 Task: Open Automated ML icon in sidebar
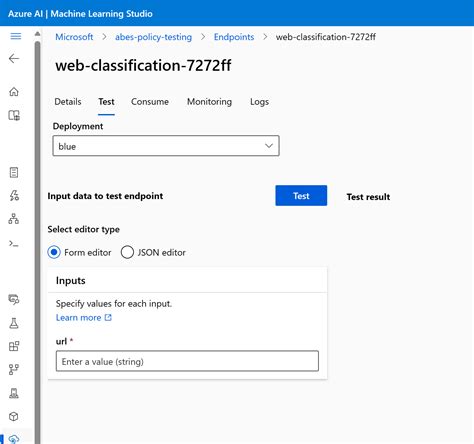click(14, 195)
